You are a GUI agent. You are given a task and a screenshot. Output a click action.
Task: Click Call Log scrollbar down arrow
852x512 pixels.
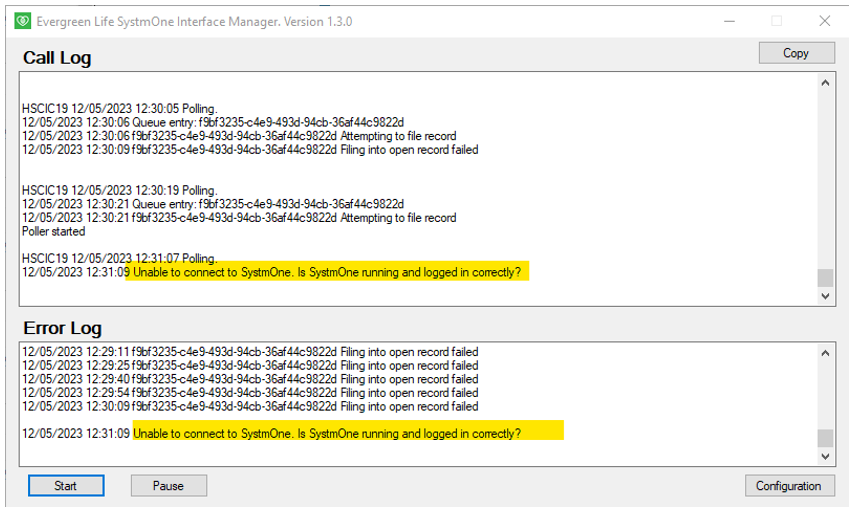(825, 296)
